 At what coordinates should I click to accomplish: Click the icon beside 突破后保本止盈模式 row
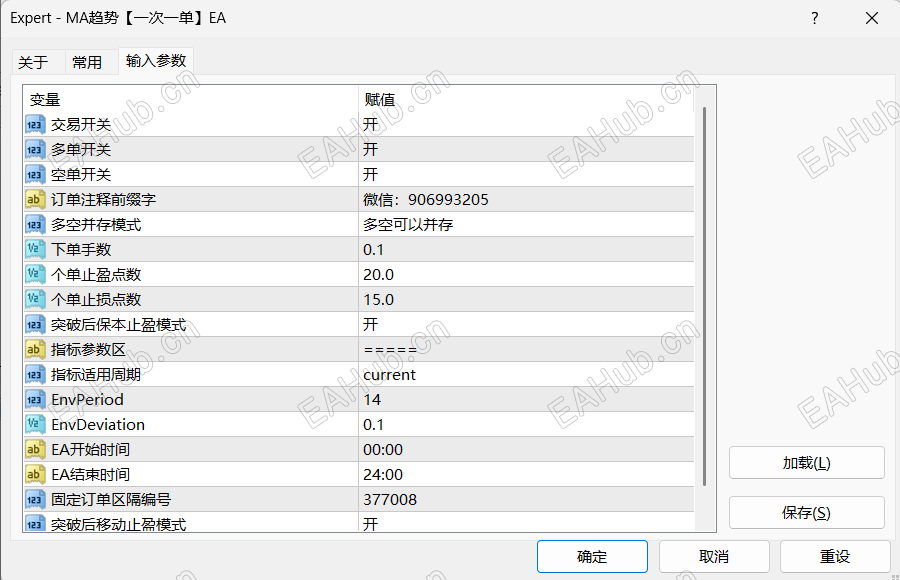coord(35,324)
